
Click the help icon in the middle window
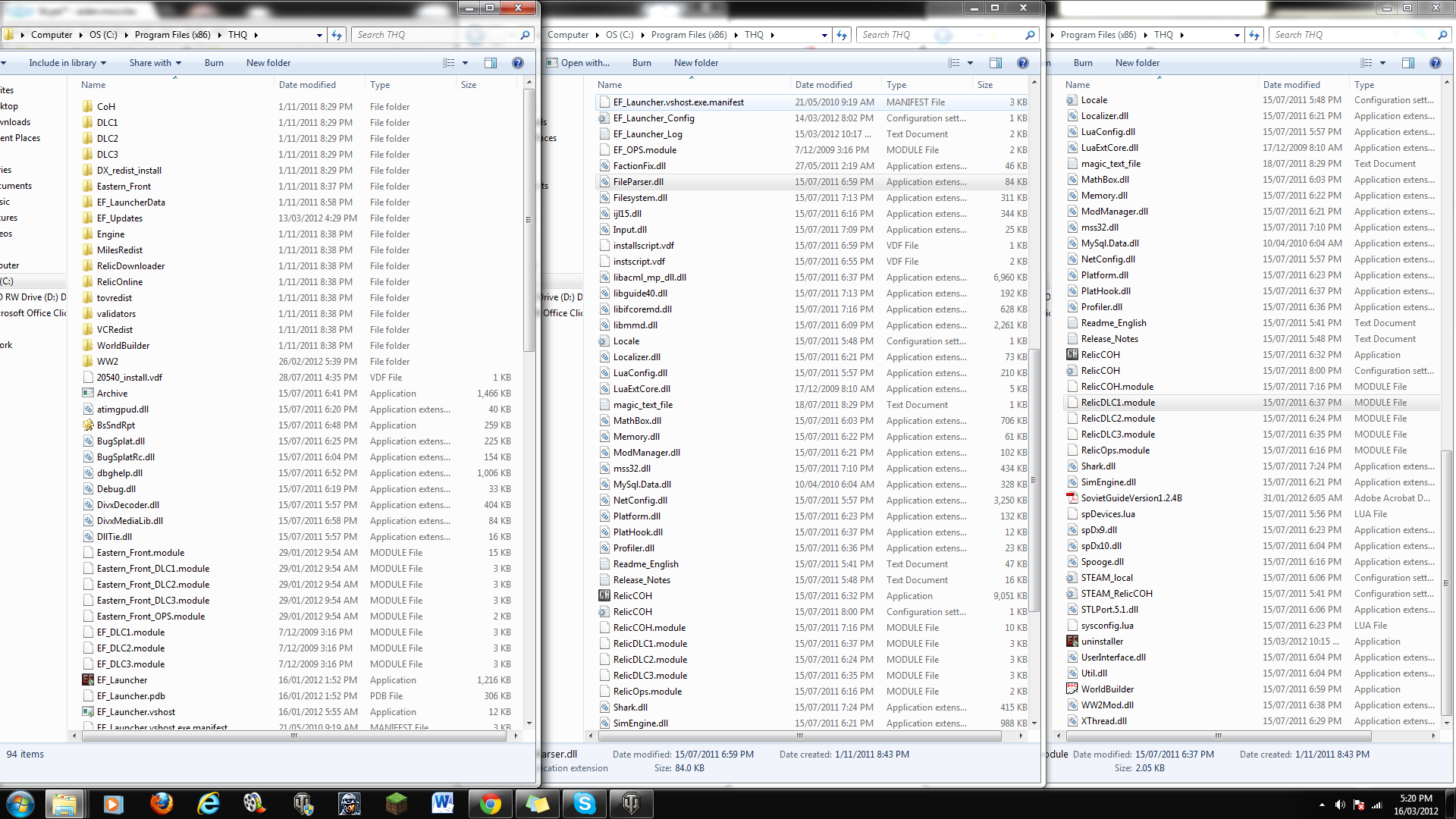(1023, 63)
